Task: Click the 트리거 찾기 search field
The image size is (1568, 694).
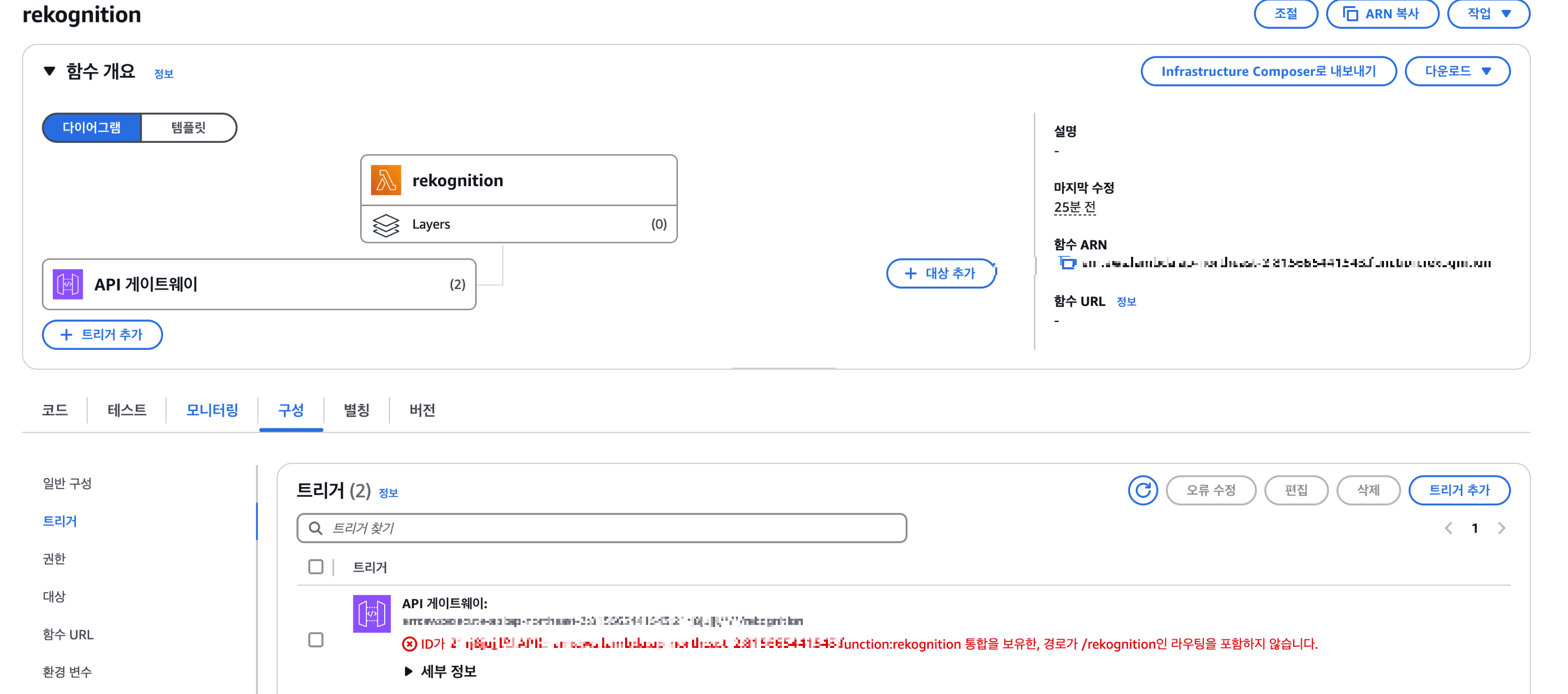Action: [602, 528]
